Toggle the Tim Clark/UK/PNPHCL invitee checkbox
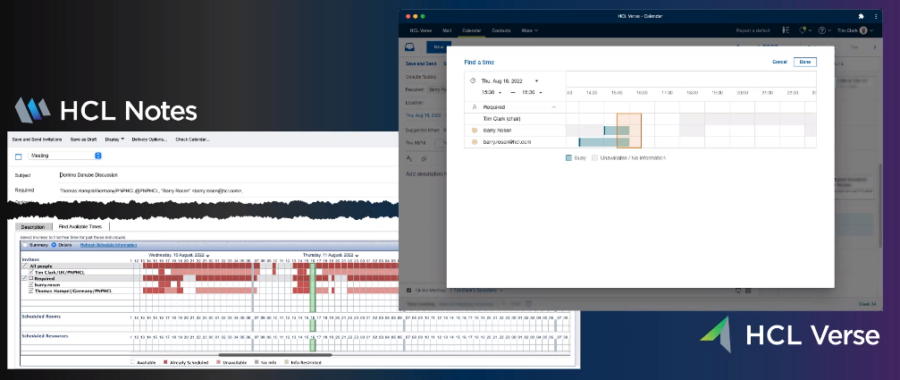 31,272
